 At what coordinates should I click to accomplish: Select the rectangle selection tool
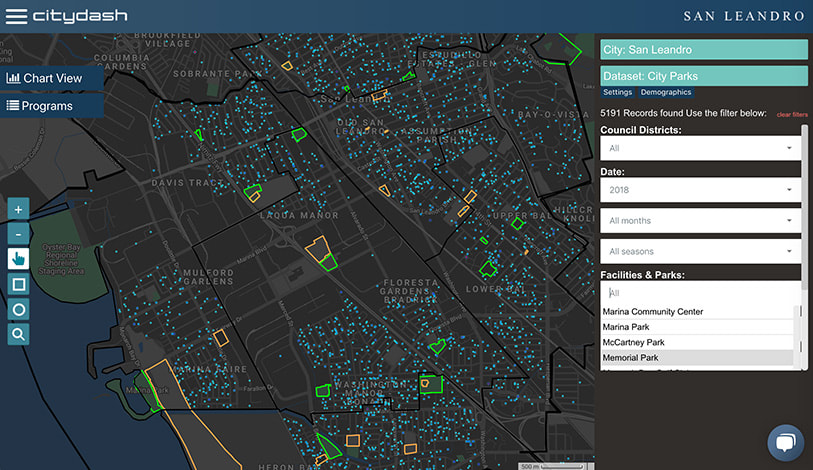pyautogui.click(x=18, y=284)
